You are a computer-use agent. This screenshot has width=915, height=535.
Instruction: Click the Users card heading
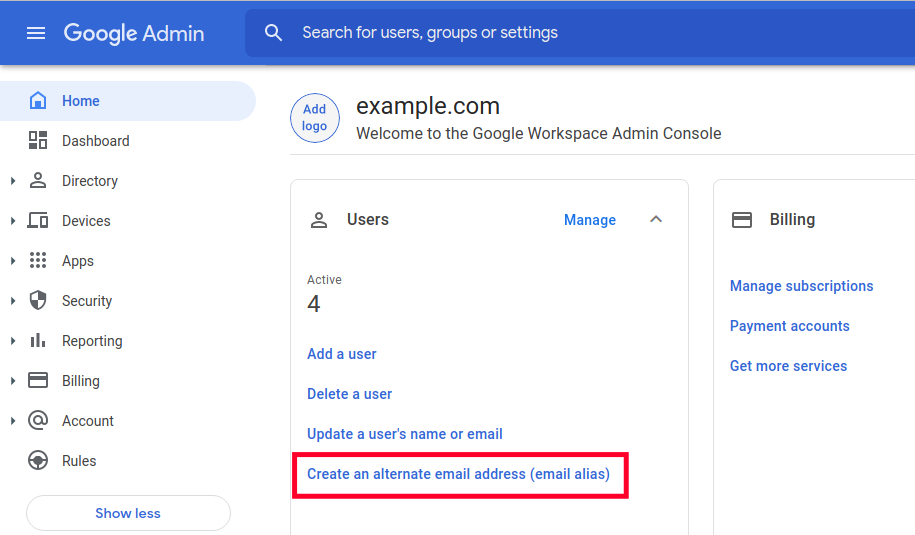click(x=368, y=219)
